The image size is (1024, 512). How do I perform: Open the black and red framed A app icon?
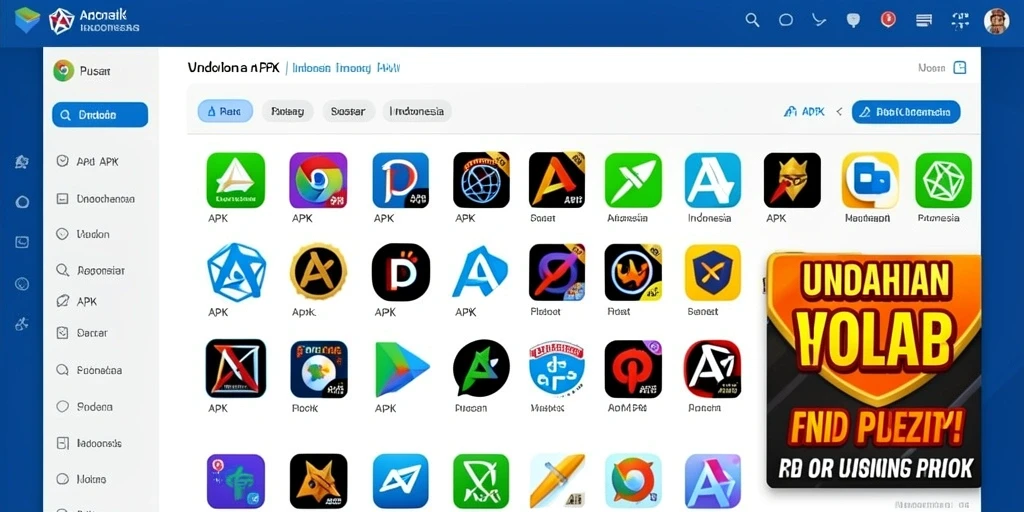tap(236, 368)
